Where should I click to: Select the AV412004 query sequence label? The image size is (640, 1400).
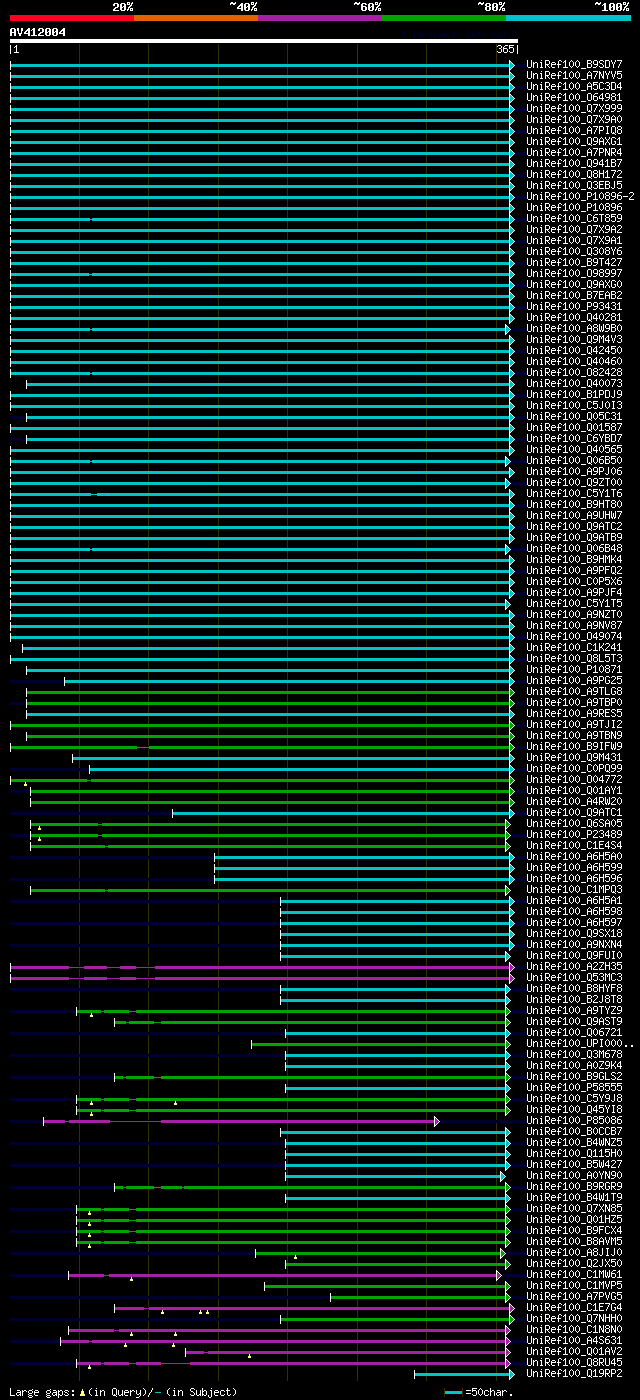point(38,32)
